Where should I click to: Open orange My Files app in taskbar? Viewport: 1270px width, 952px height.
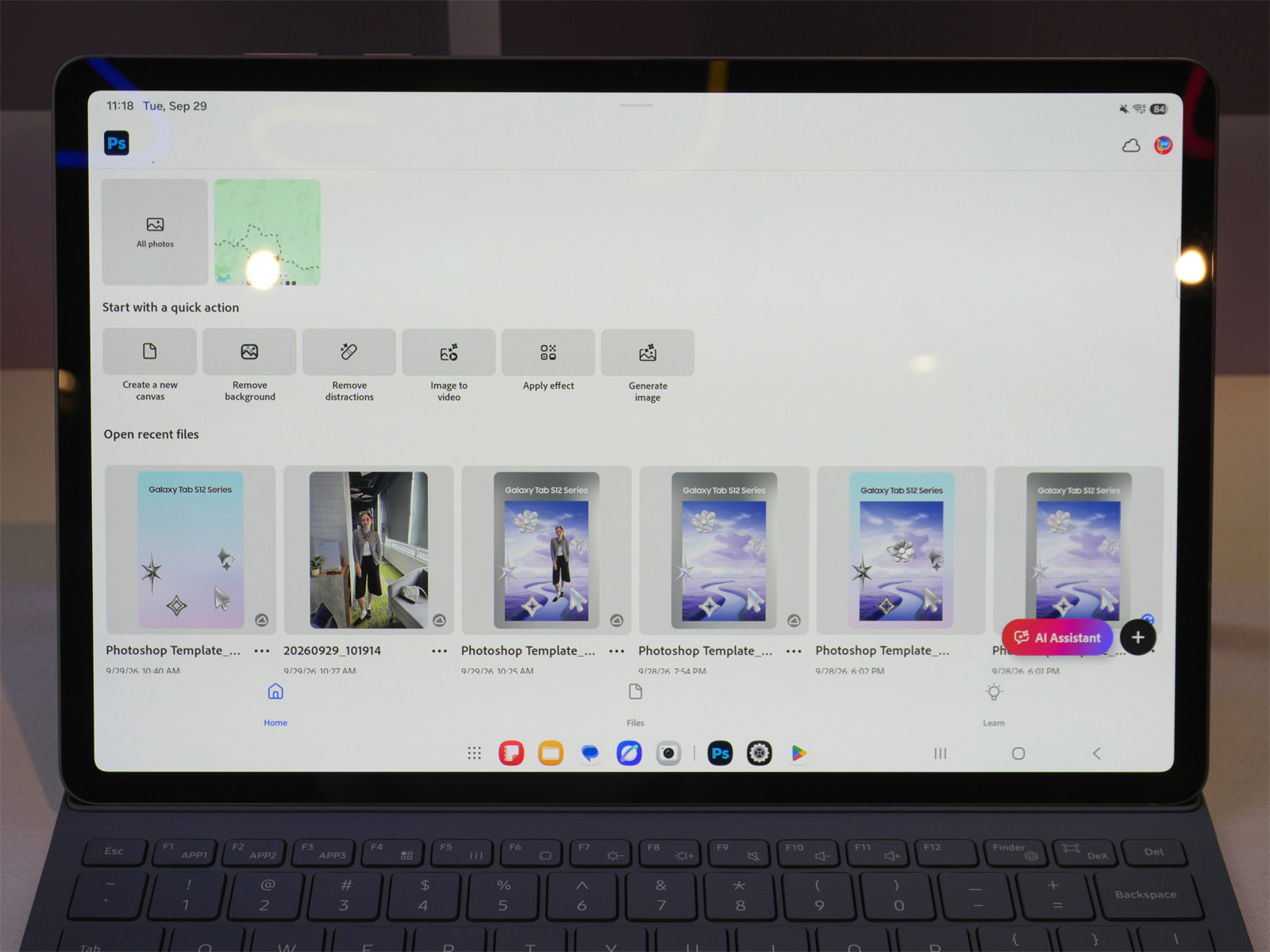coord(550,753)
